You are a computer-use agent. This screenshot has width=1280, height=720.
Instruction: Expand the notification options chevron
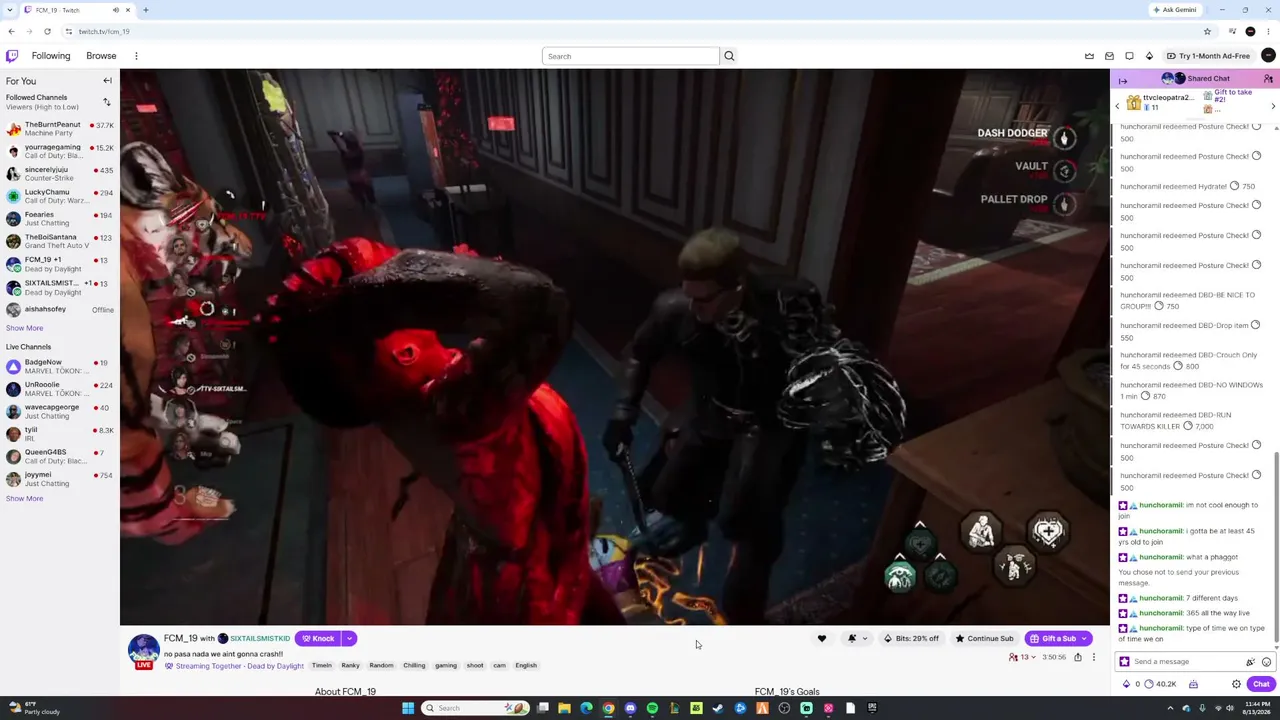coord(864,639)
